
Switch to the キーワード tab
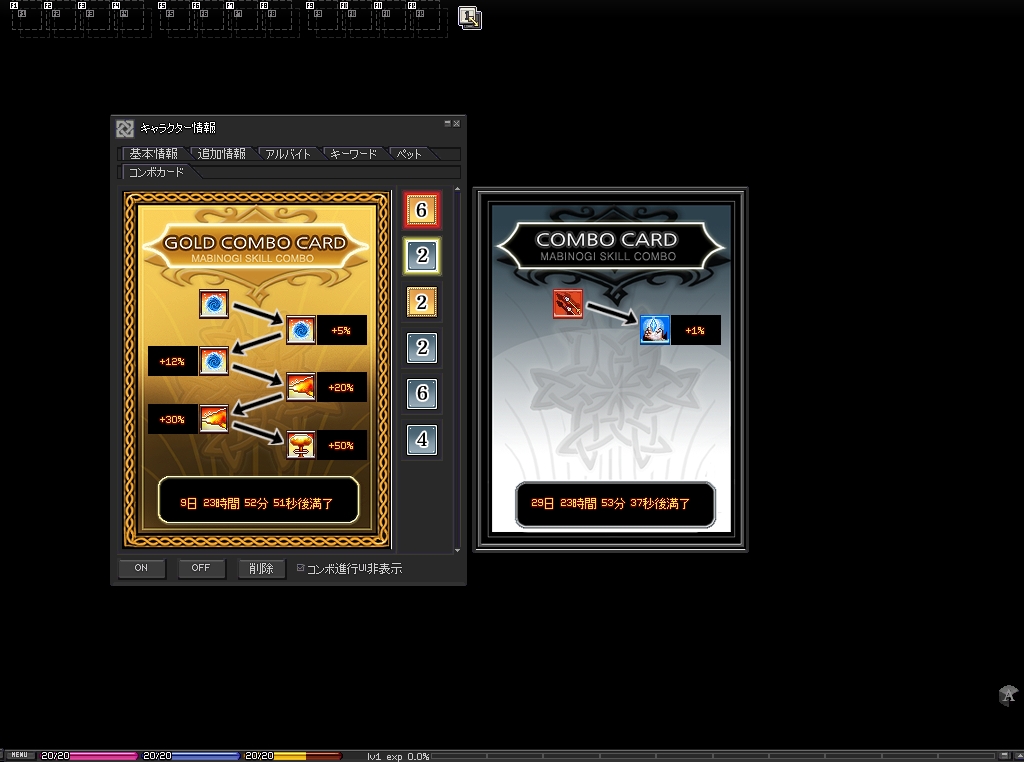tap(353, 154)
